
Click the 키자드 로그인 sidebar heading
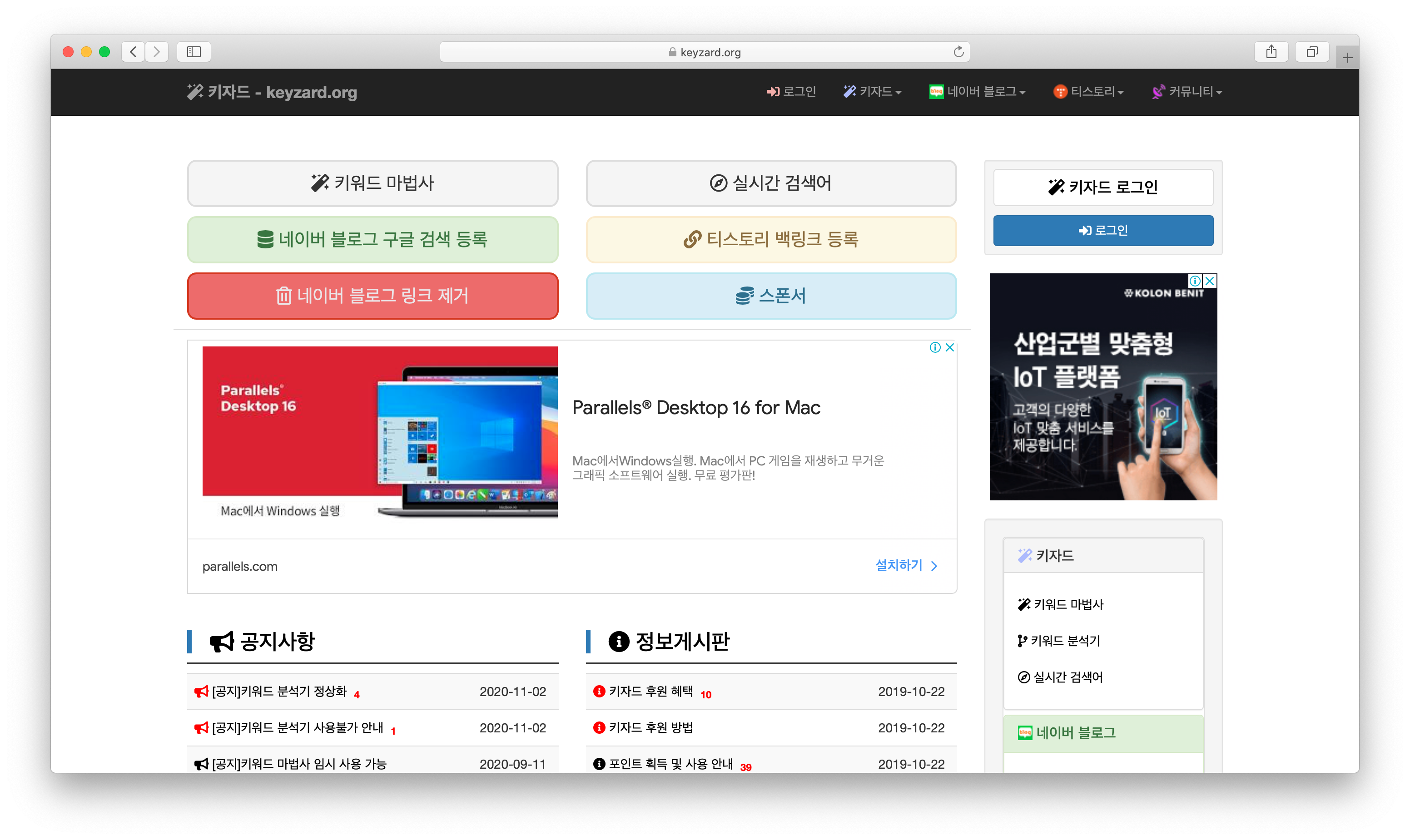(1103, 188)
